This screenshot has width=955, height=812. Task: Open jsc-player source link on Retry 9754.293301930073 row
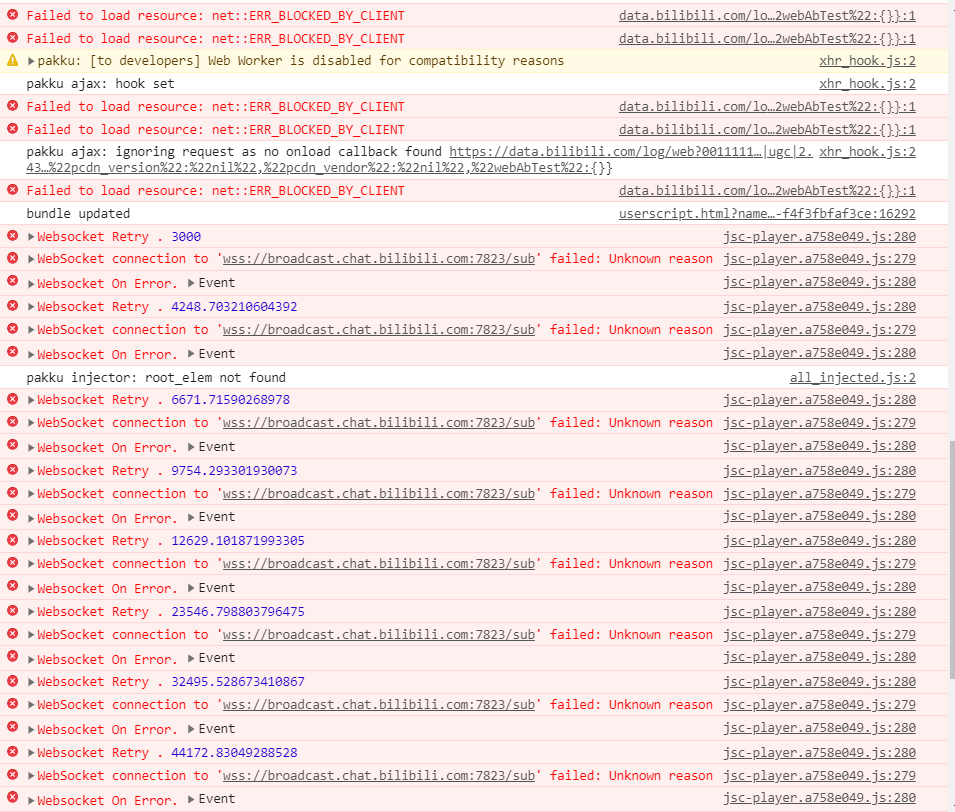820,471
